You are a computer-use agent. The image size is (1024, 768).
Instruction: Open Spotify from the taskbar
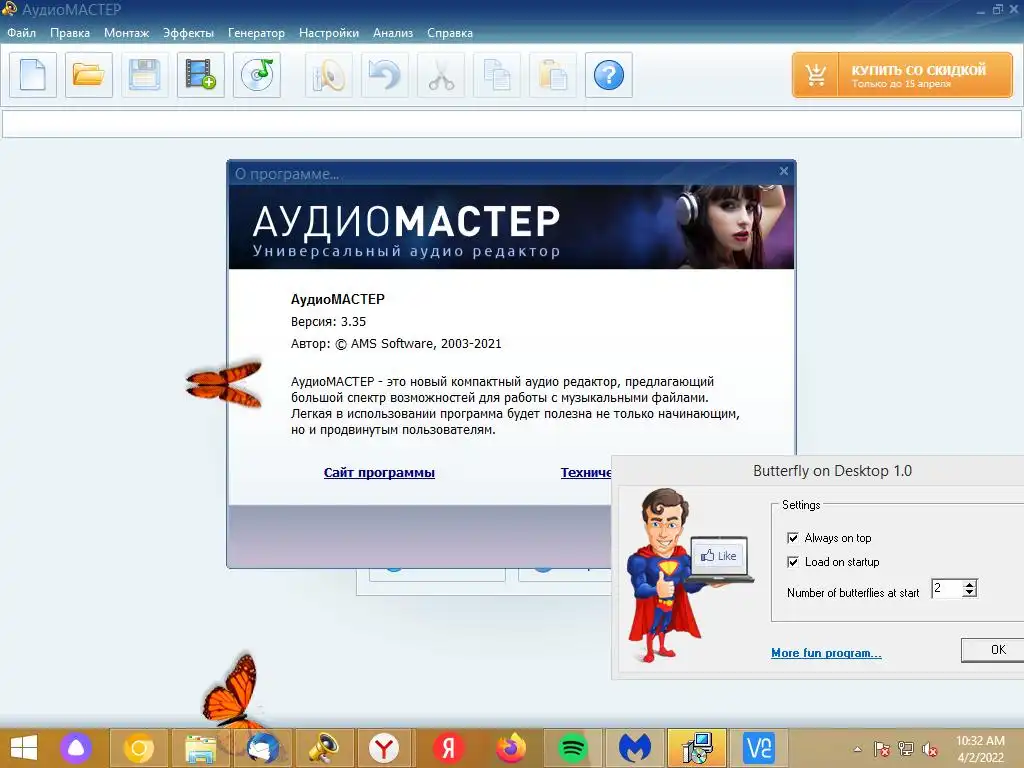(x=573, y=748)
